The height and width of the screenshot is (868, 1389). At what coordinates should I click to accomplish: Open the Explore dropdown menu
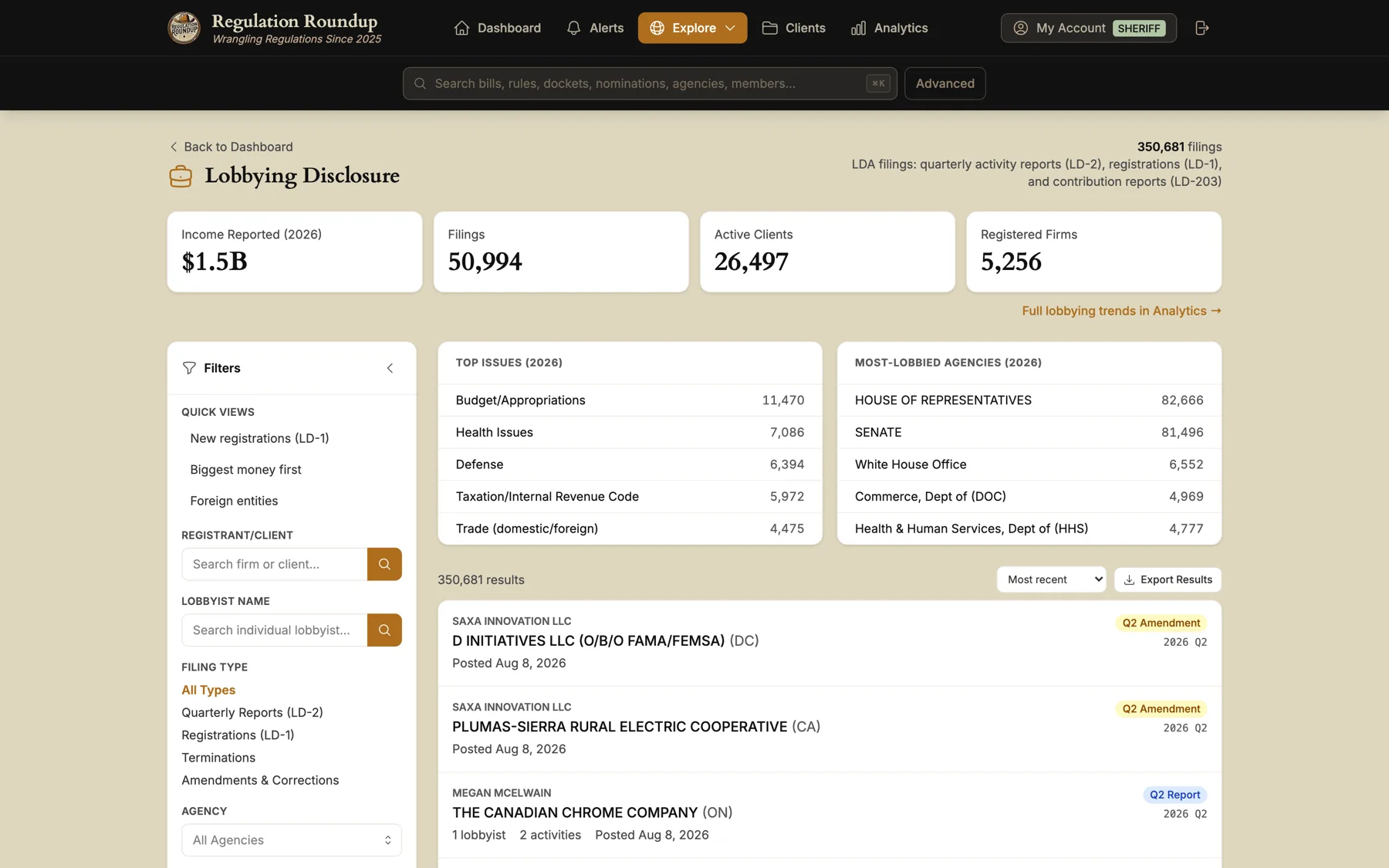(692, 28)
